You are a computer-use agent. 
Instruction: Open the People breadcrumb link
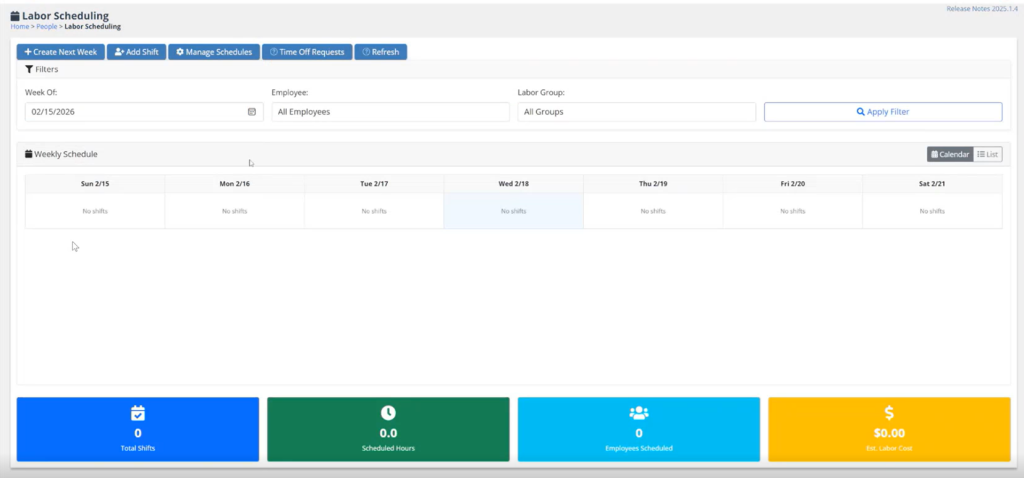pos(47,27)
